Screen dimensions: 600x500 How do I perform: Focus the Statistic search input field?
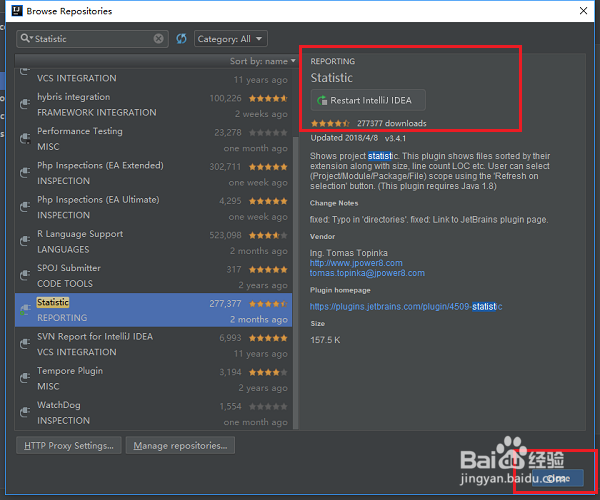click(93, 39)
